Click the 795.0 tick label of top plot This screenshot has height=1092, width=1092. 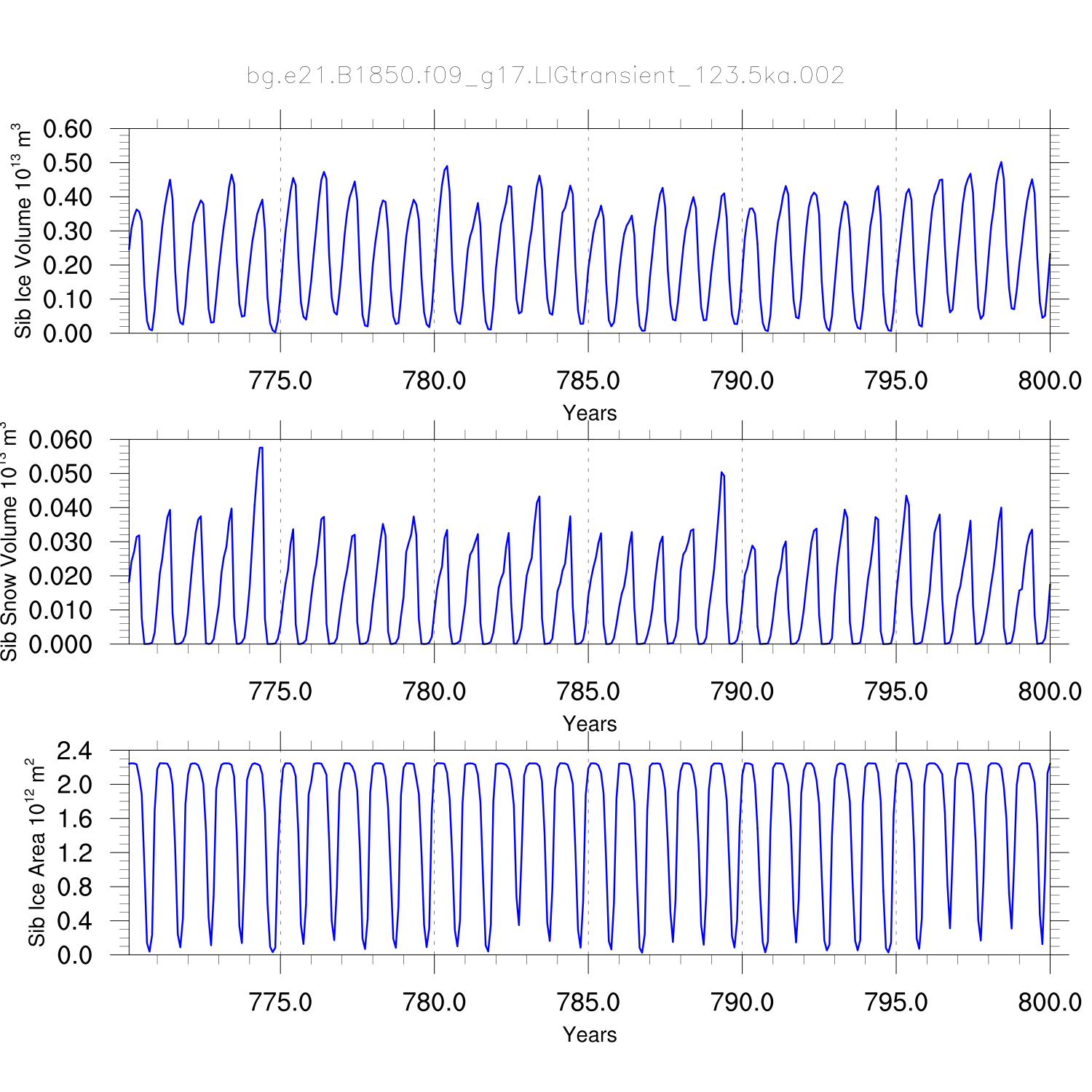tap(895, 381)
